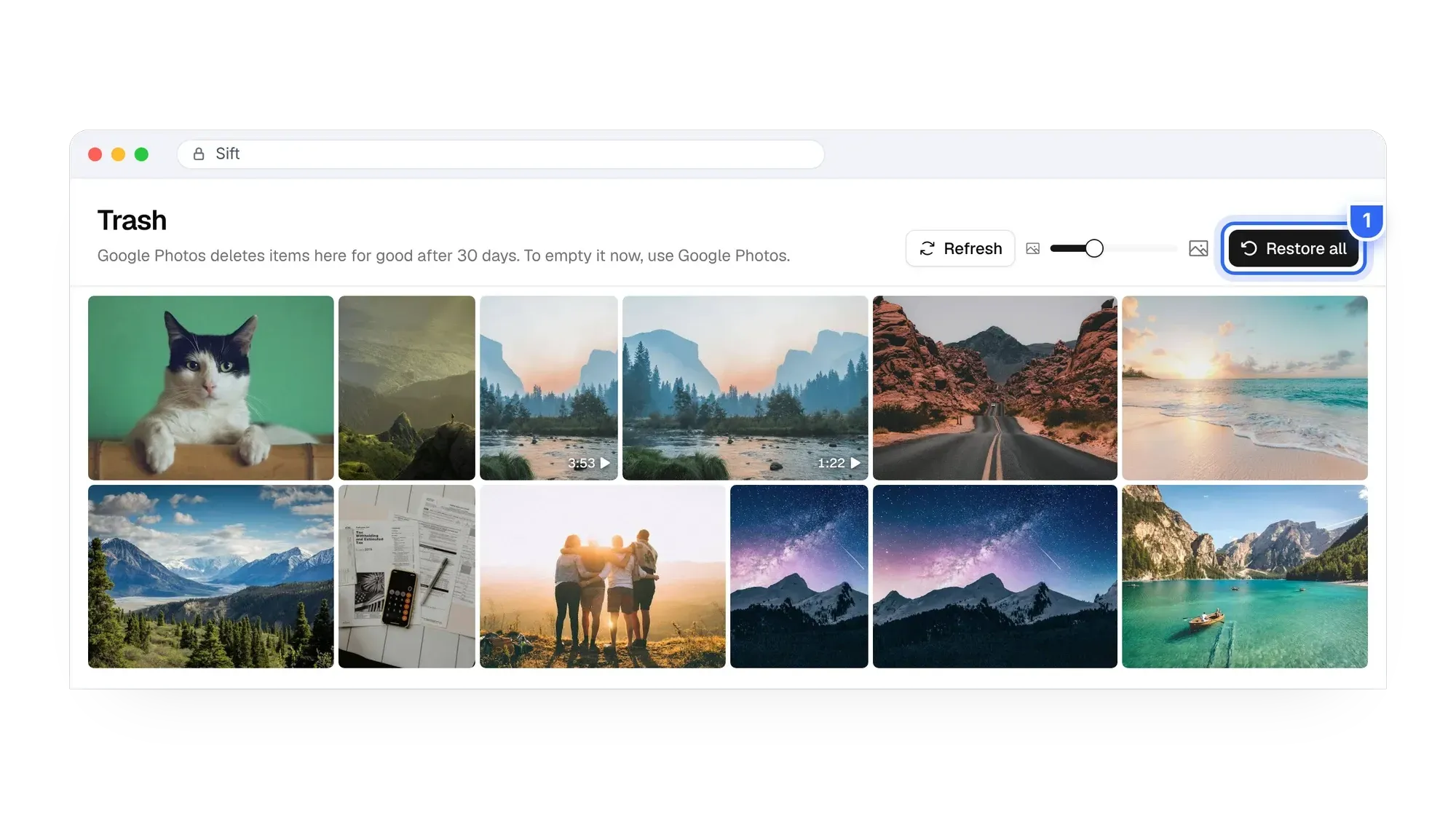Open the friends hugging at sunset photo
The width and height of the screenshot is (1456, 819).
click(603, 576)
